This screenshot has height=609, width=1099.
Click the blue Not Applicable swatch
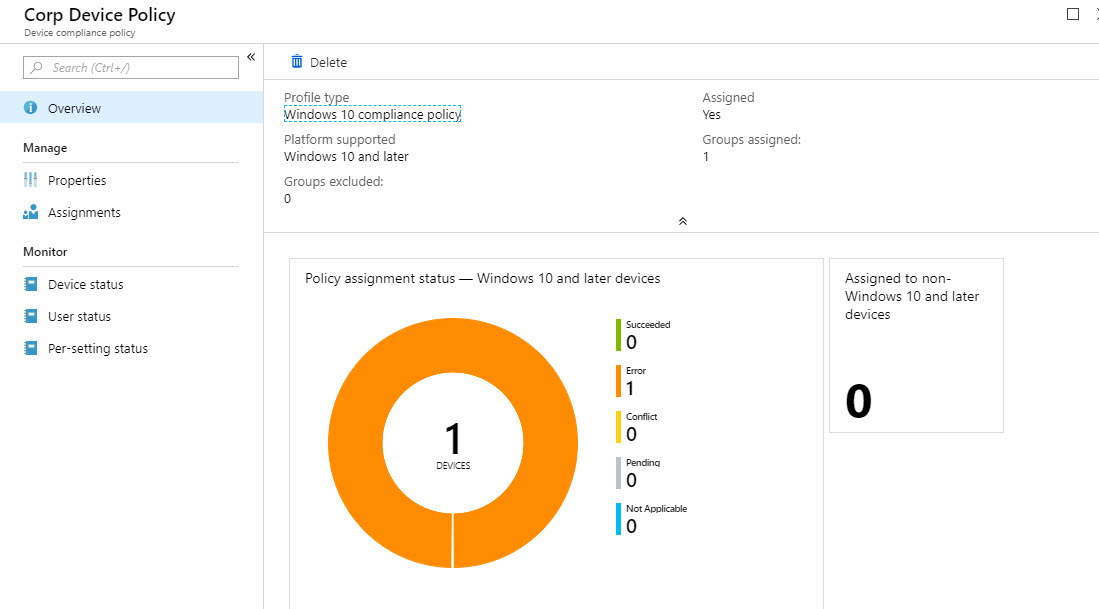[618, 519]
